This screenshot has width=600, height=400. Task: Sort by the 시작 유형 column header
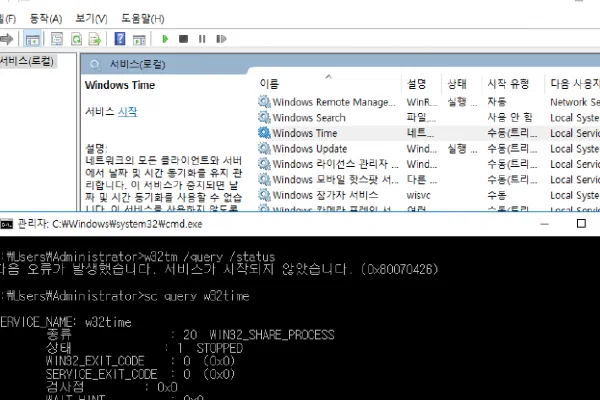tap(508, 83)
